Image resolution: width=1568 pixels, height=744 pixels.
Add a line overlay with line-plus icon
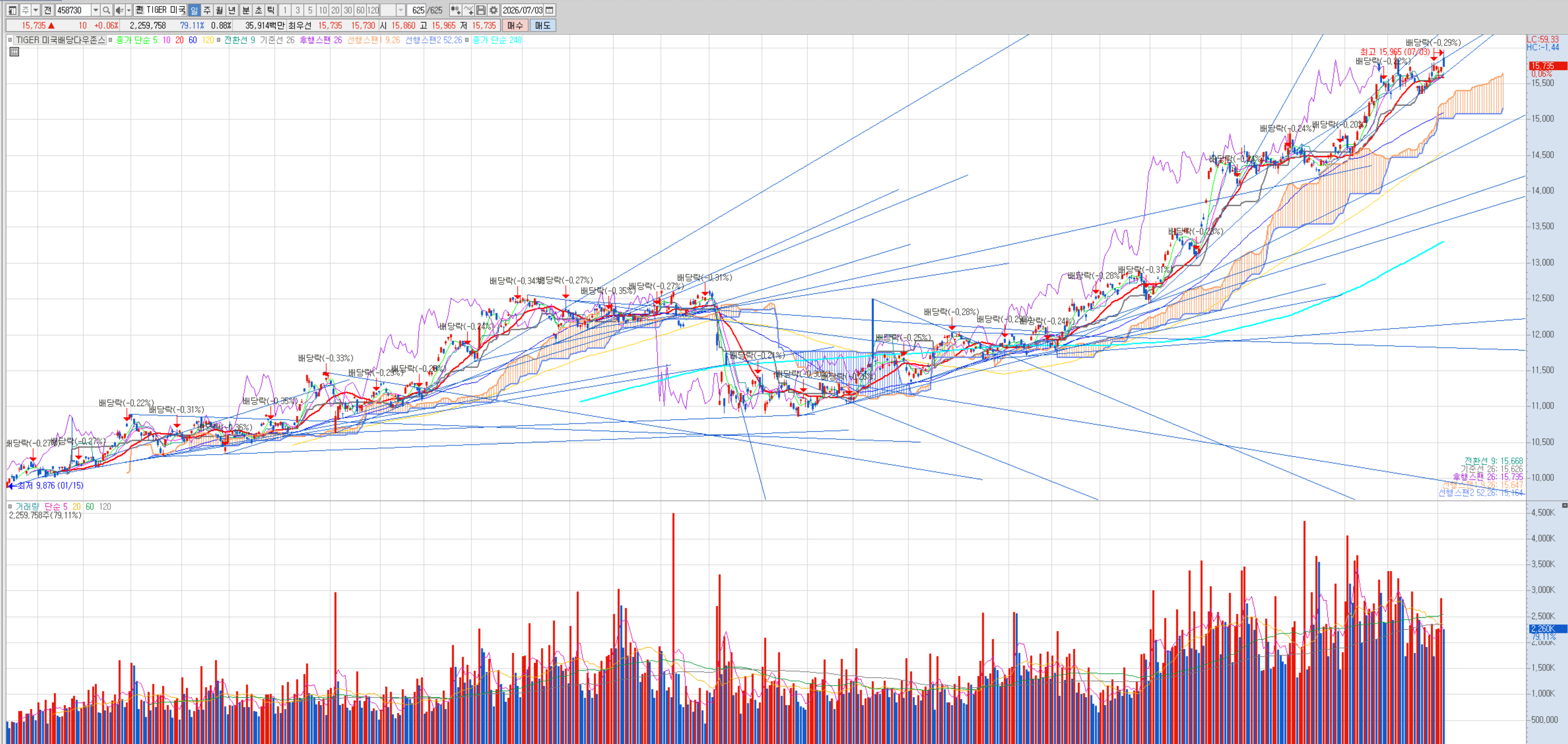[468, 11]
